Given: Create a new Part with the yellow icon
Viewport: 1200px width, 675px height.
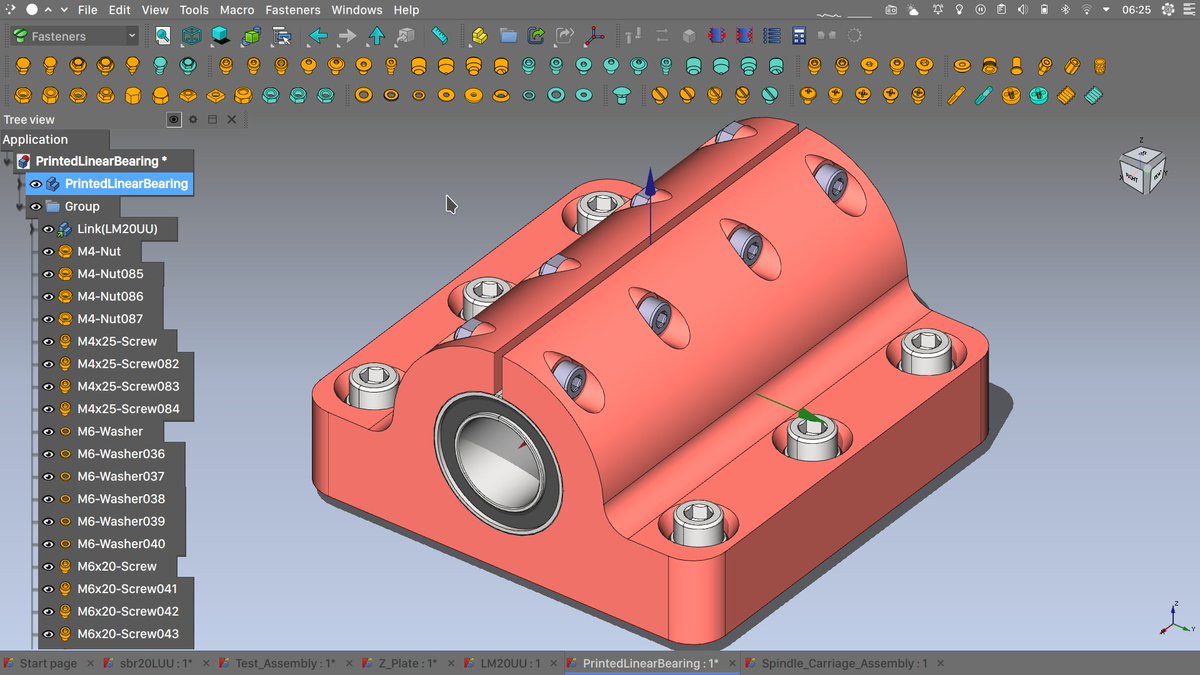Looking at the screenshot, I should pos(477,35).
